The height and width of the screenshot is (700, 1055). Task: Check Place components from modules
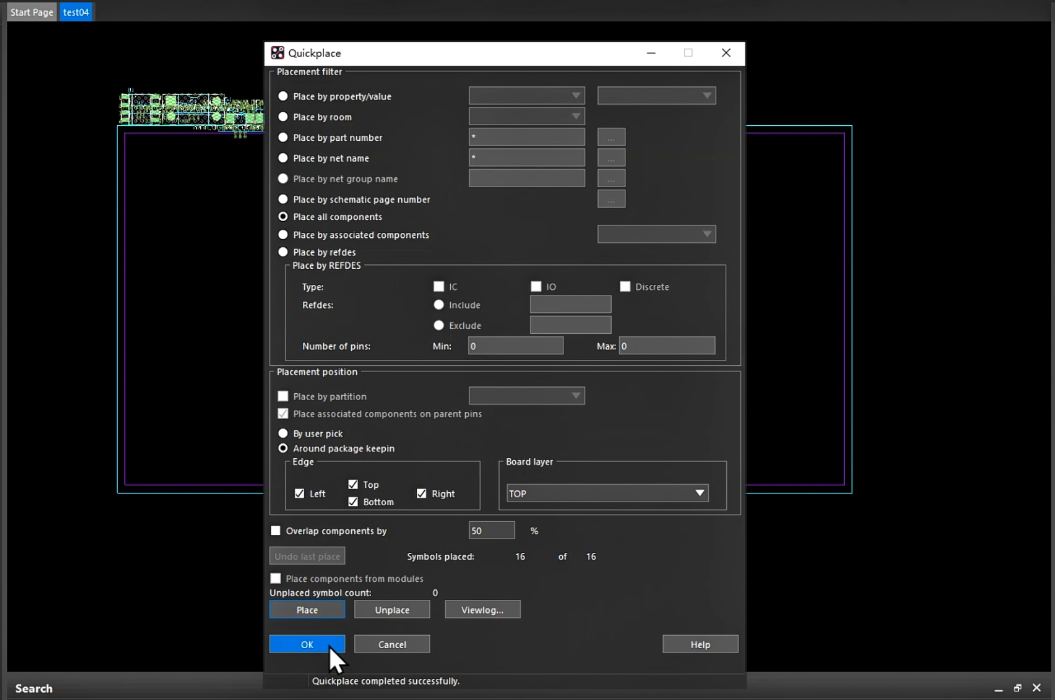pos(276,578)
